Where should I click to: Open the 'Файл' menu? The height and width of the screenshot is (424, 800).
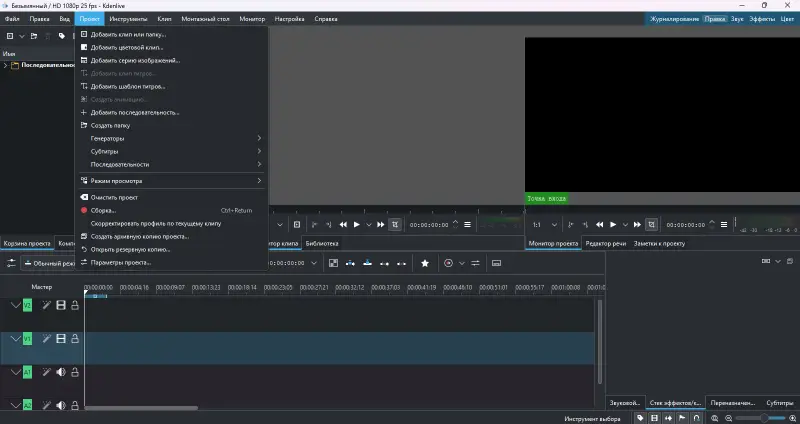12,19
